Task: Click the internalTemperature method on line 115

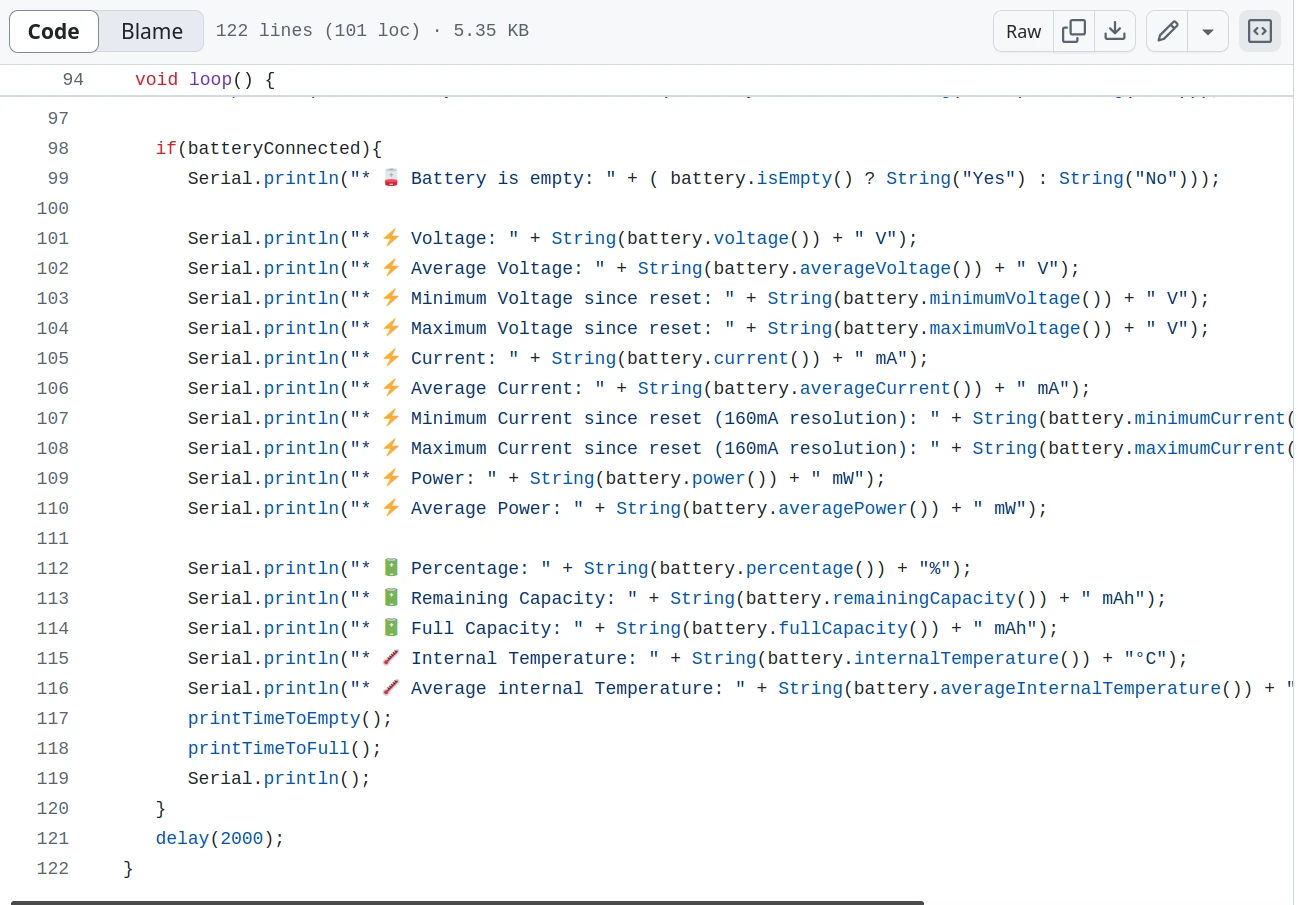Action: tap(956, 658)
